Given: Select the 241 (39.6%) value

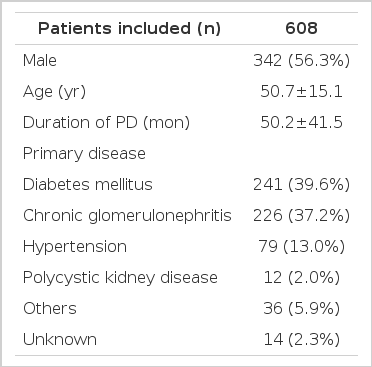Looking at the screenshot, I should [301, 185].
